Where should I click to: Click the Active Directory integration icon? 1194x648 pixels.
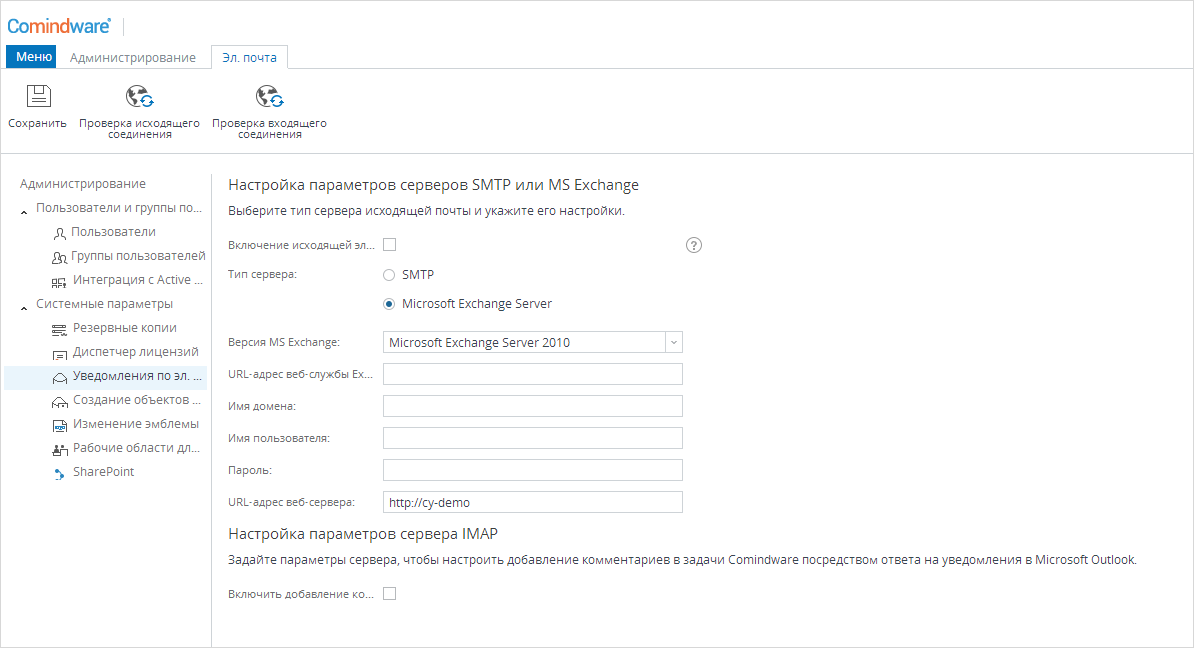pos(59,282)
